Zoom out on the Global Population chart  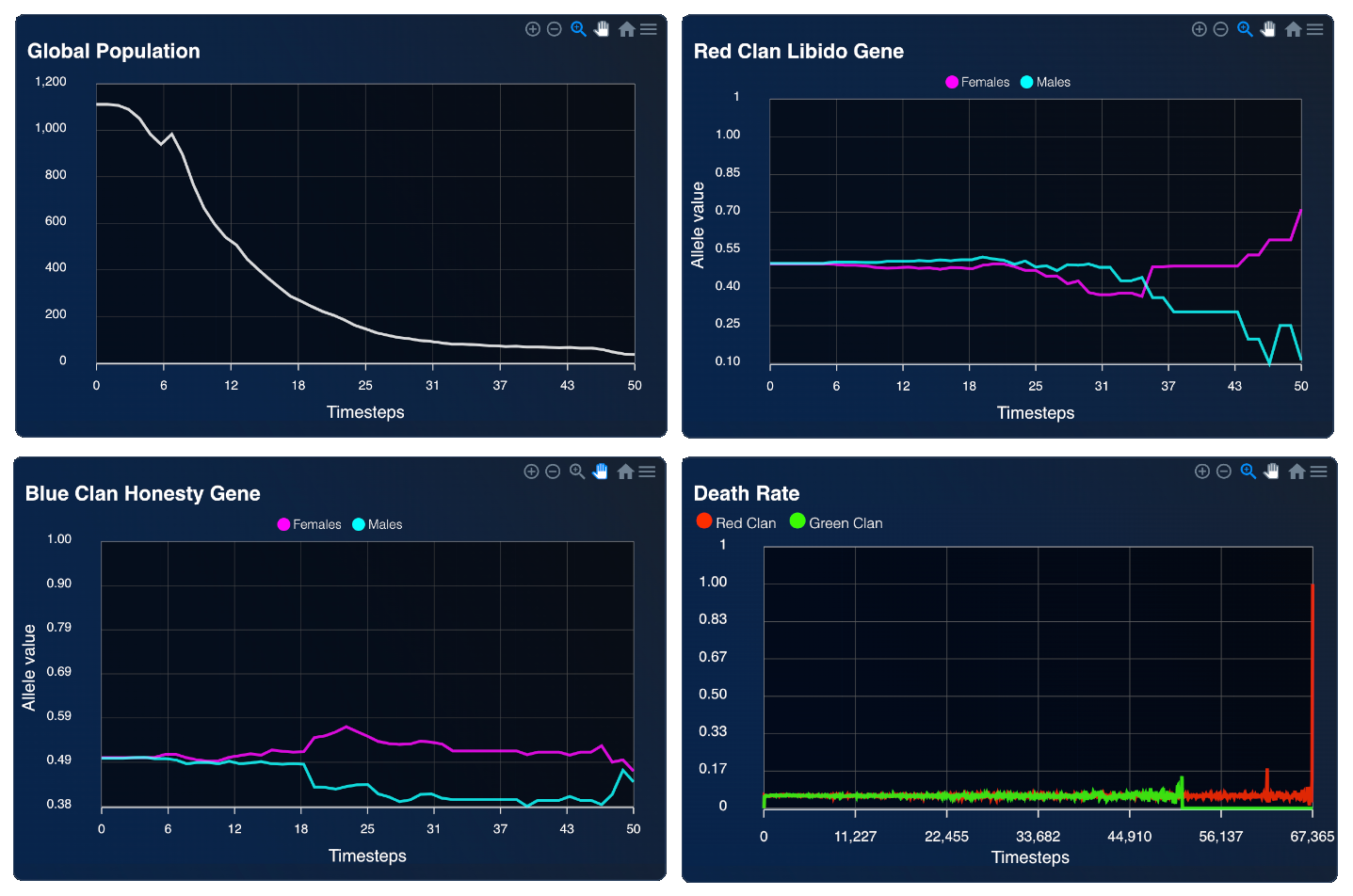(x=555, y=29)
